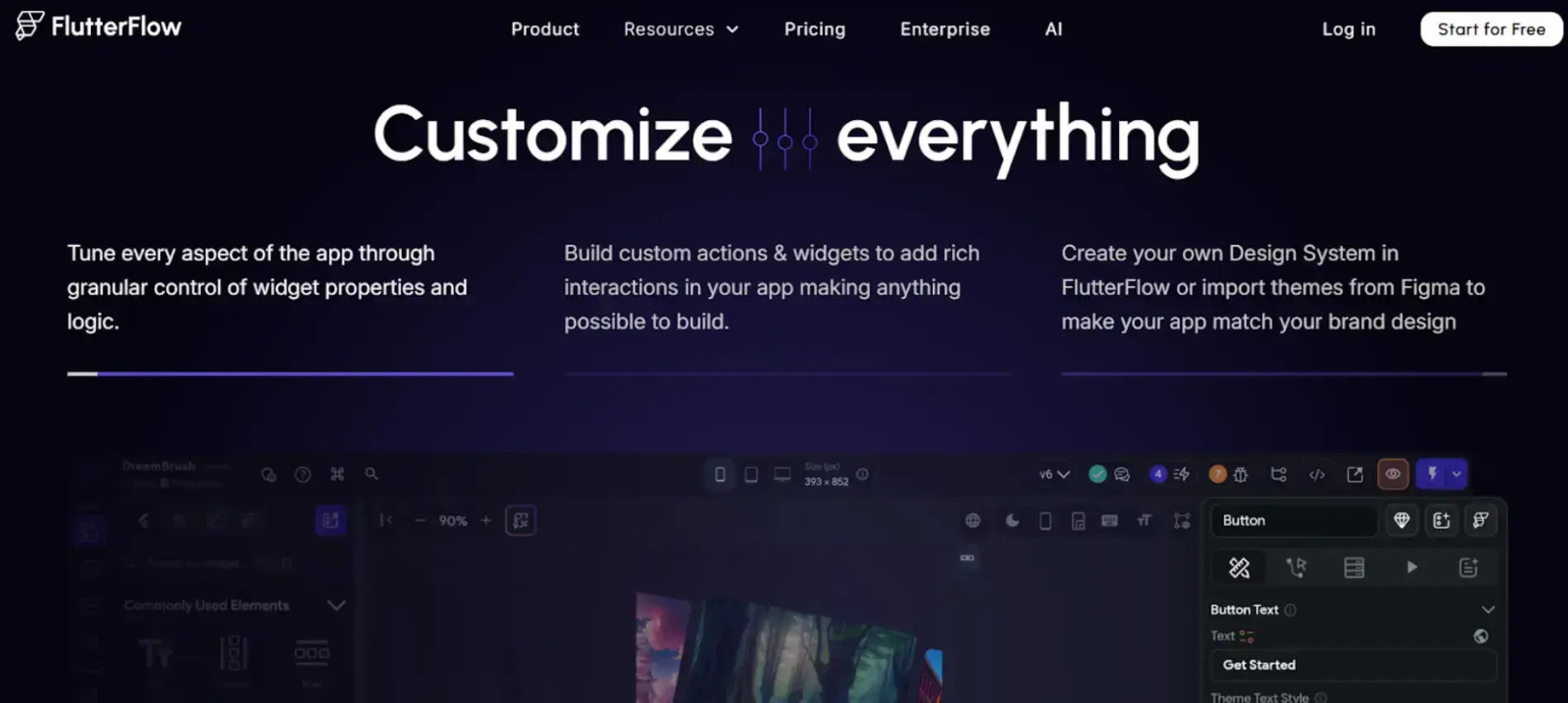
Task: Click the Start for Free button
Action: [x=1490, y=30]
